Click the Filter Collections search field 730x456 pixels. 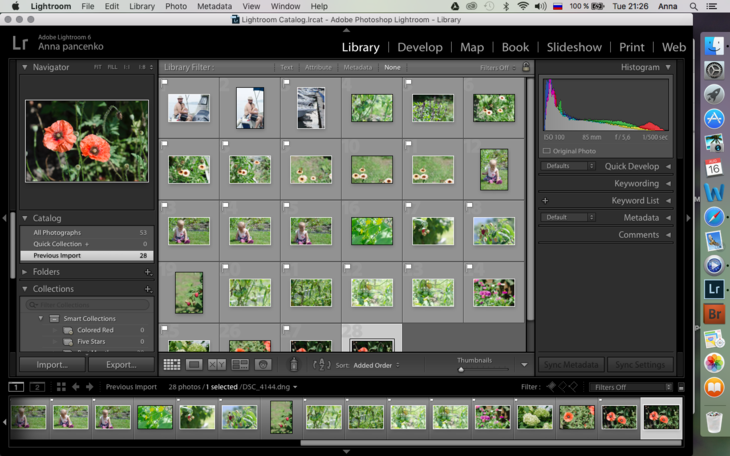[x=88, y=305]
